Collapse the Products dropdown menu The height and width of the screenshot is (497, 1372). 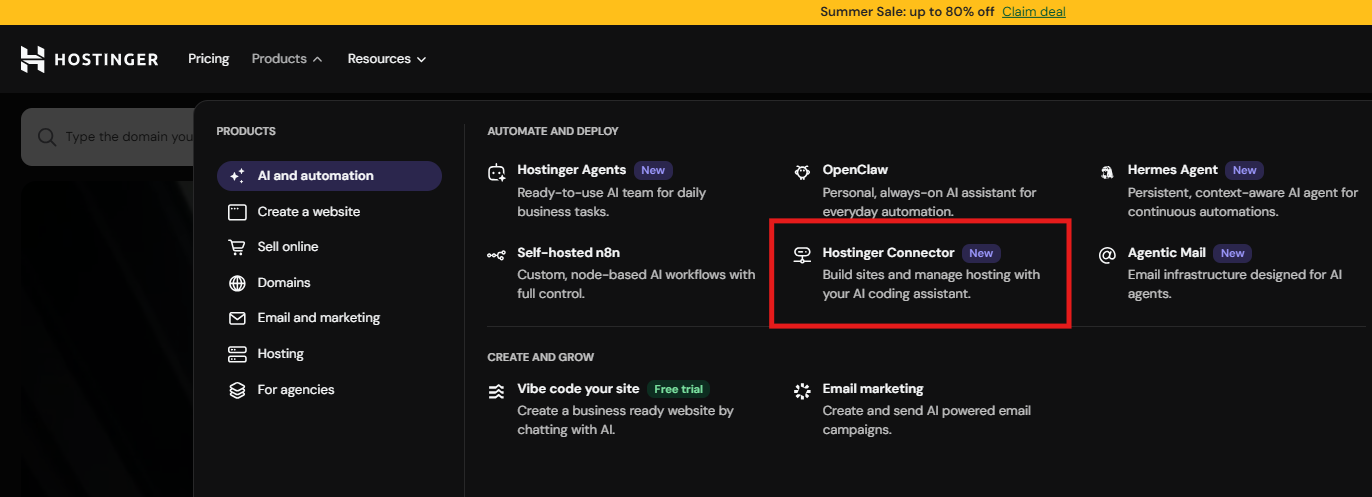[287, 59]
